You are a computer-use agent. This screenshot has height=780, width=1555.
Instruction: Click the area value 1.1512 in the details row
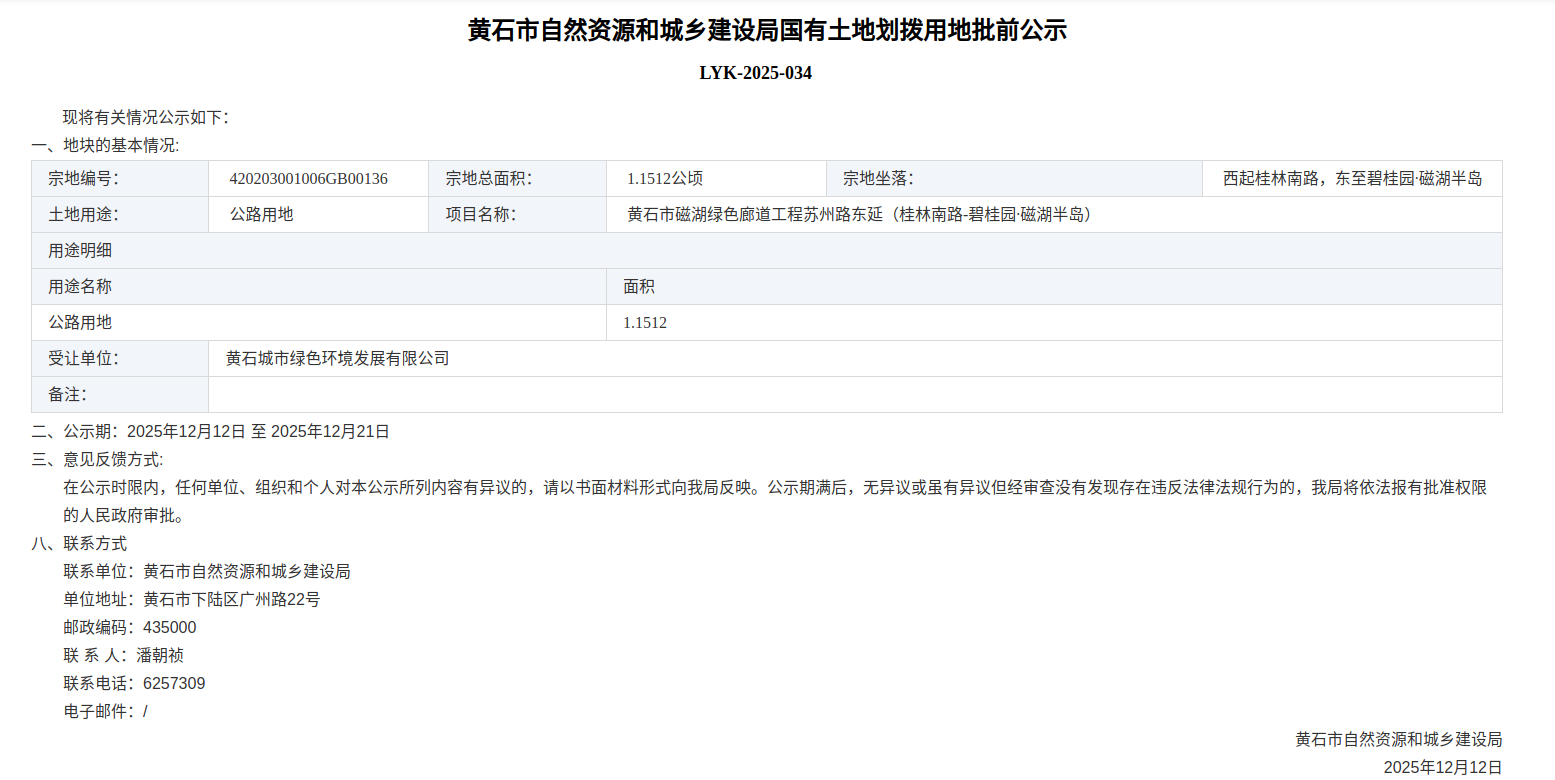click(x=645, y=323)
